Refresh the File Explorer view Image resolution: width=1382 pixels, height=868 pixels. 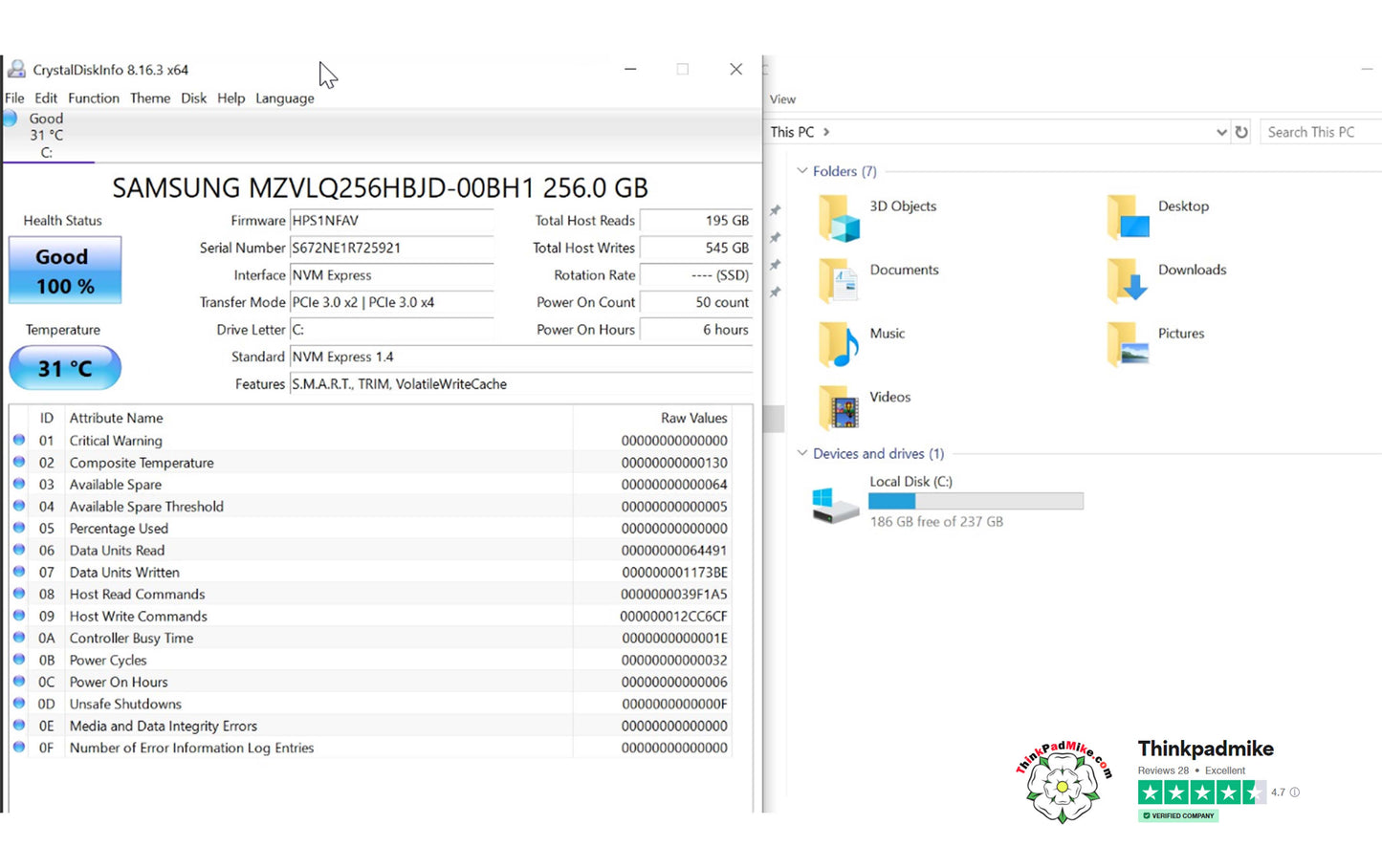[1241, 132]
